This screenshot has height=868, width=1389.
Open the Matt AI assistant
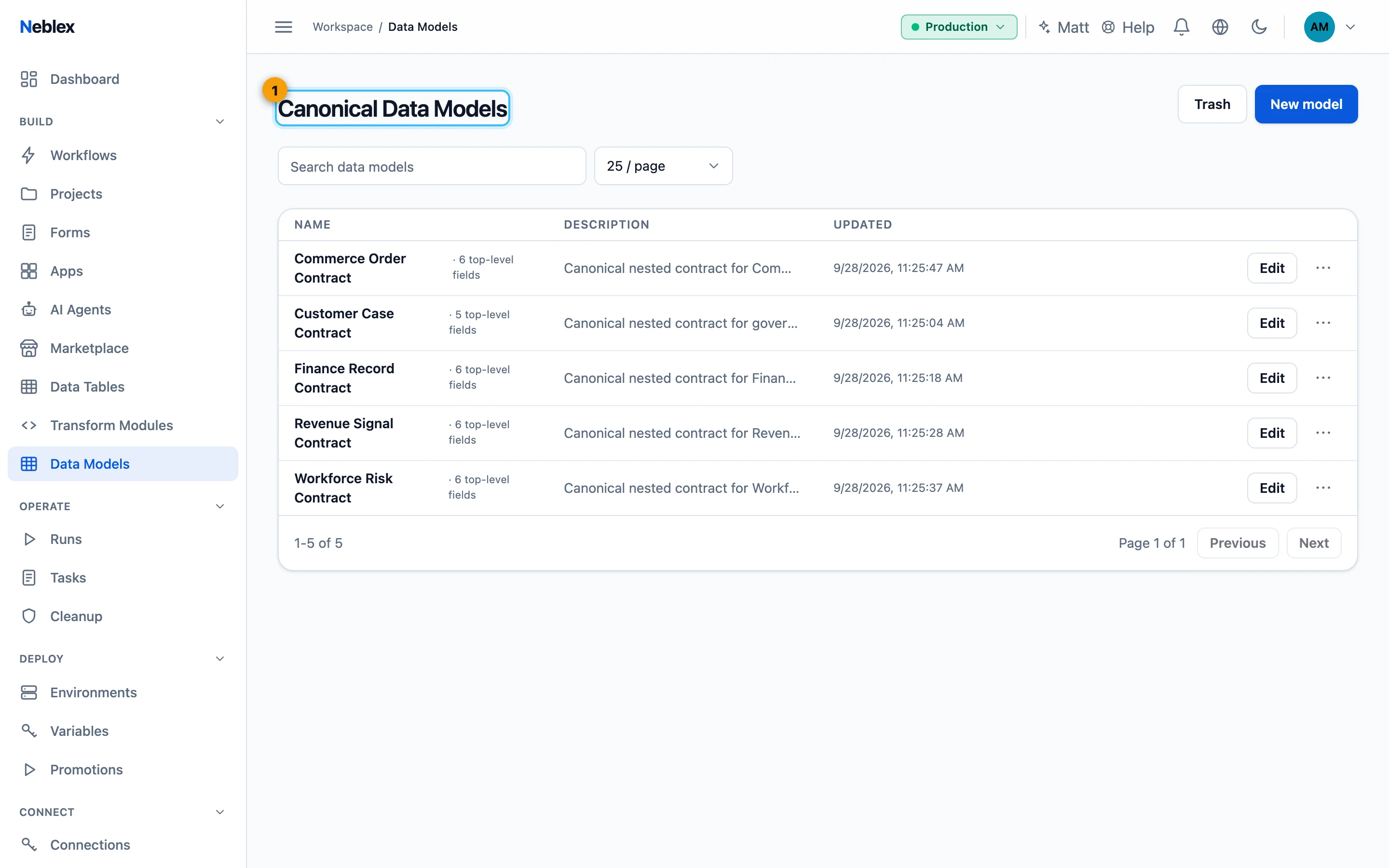point(1063,27)
